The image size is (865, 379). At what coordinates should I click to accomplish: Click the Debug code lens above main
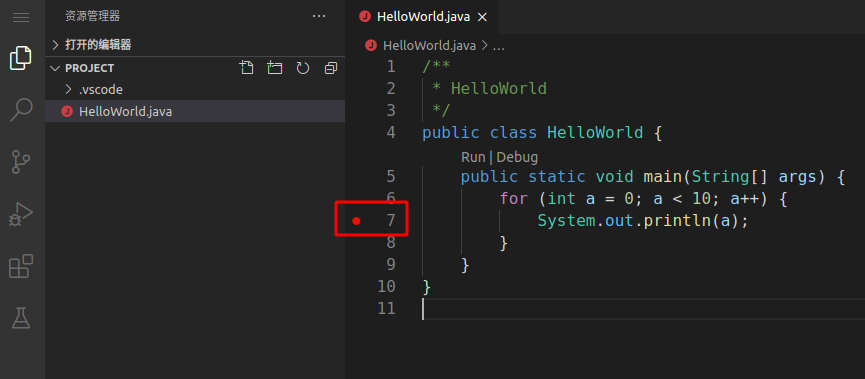coord(517,157)
